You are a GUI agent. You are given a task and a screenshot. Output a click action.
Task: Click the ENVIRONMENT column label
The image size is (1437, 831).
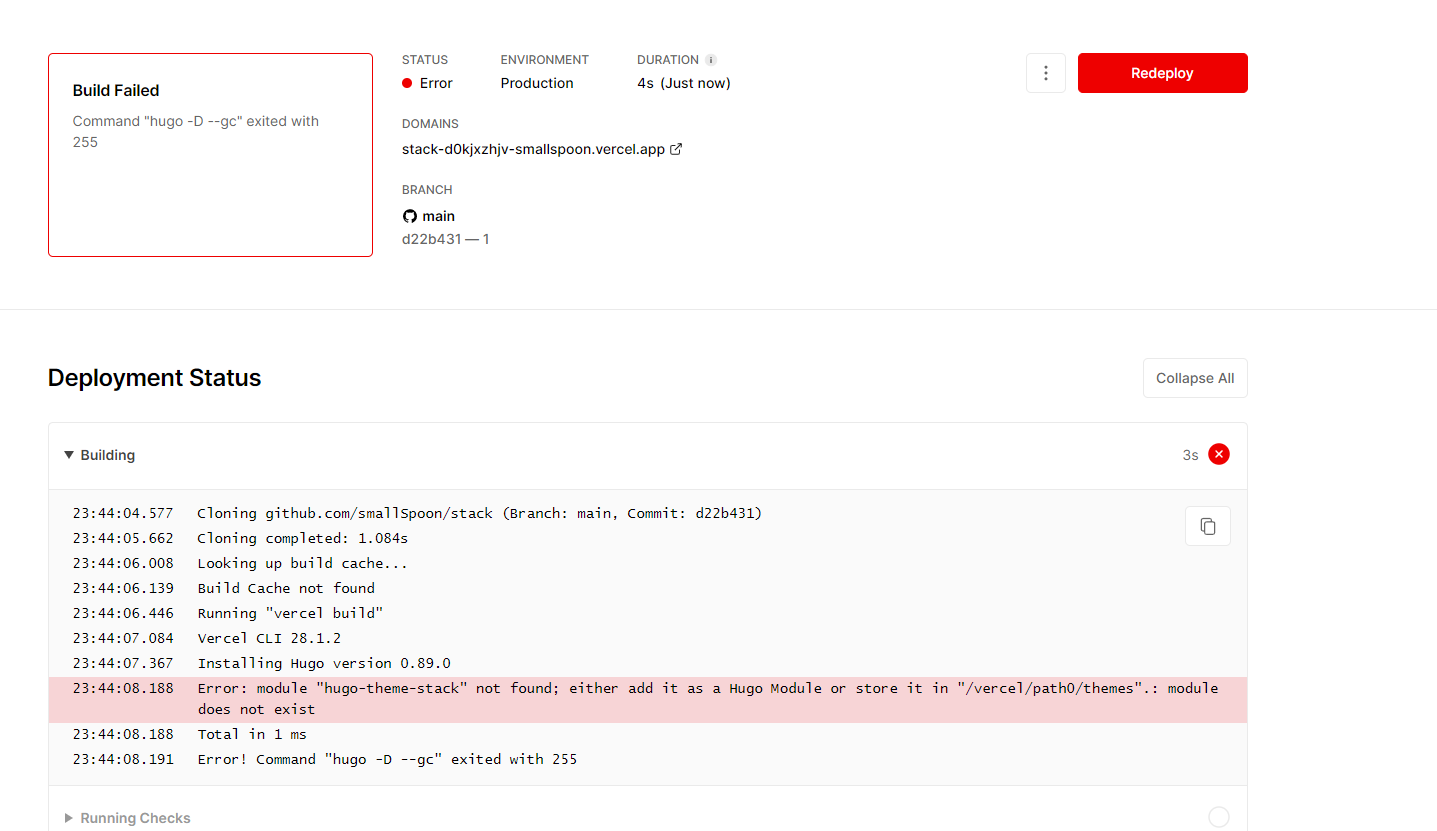click(545, 60)
